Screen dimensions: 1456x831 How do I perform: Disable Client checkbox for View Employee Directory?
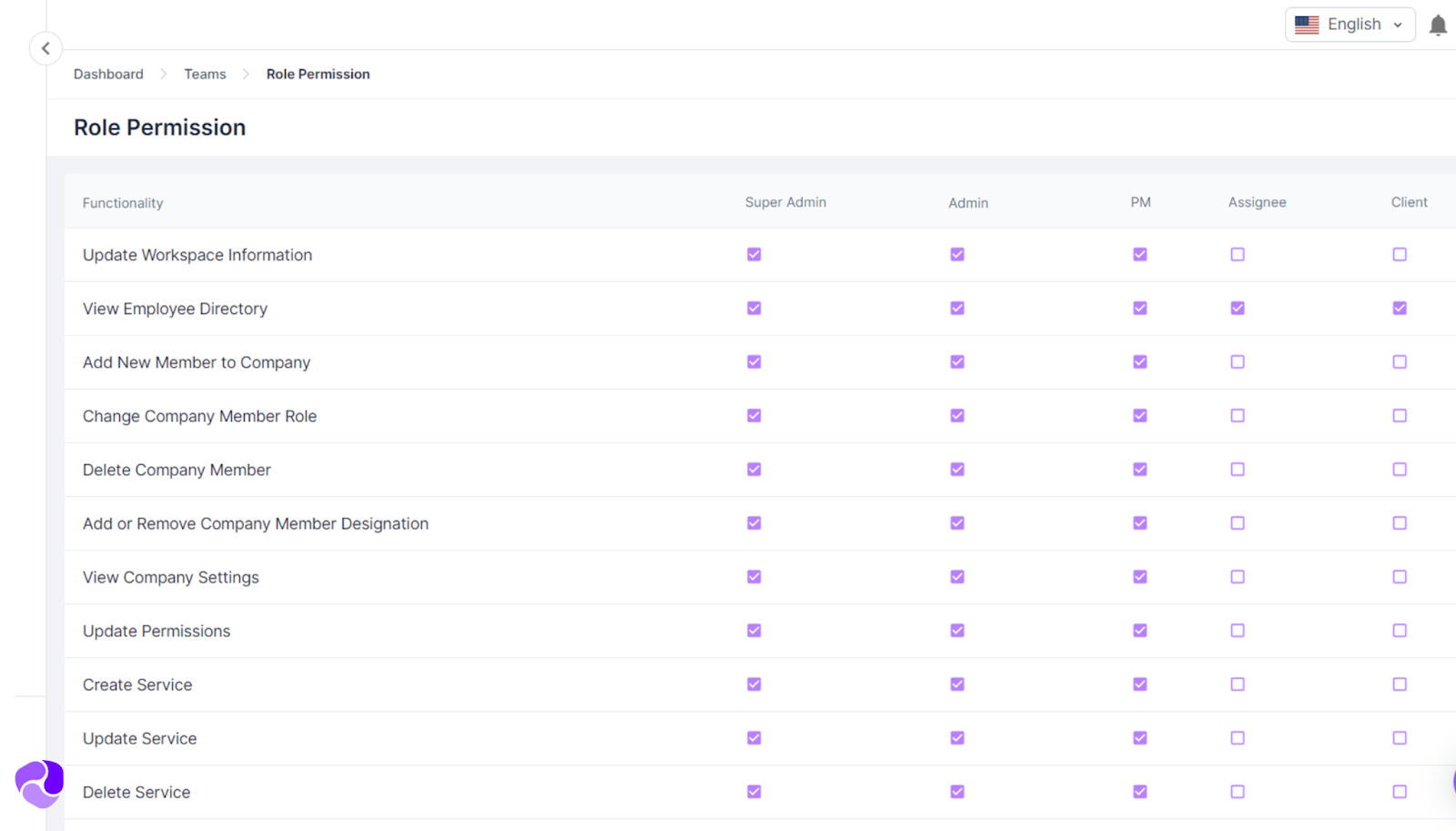pyautogui.click(x=1400, y=308)
